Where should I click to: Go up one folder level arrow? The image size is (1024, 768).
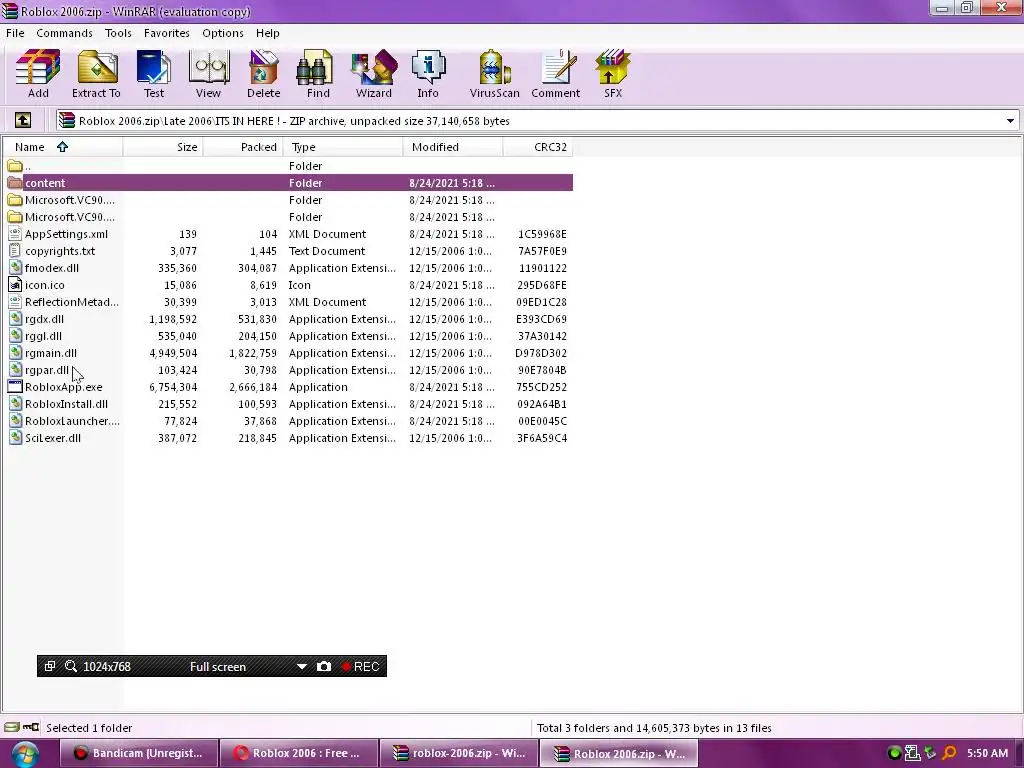23,120
